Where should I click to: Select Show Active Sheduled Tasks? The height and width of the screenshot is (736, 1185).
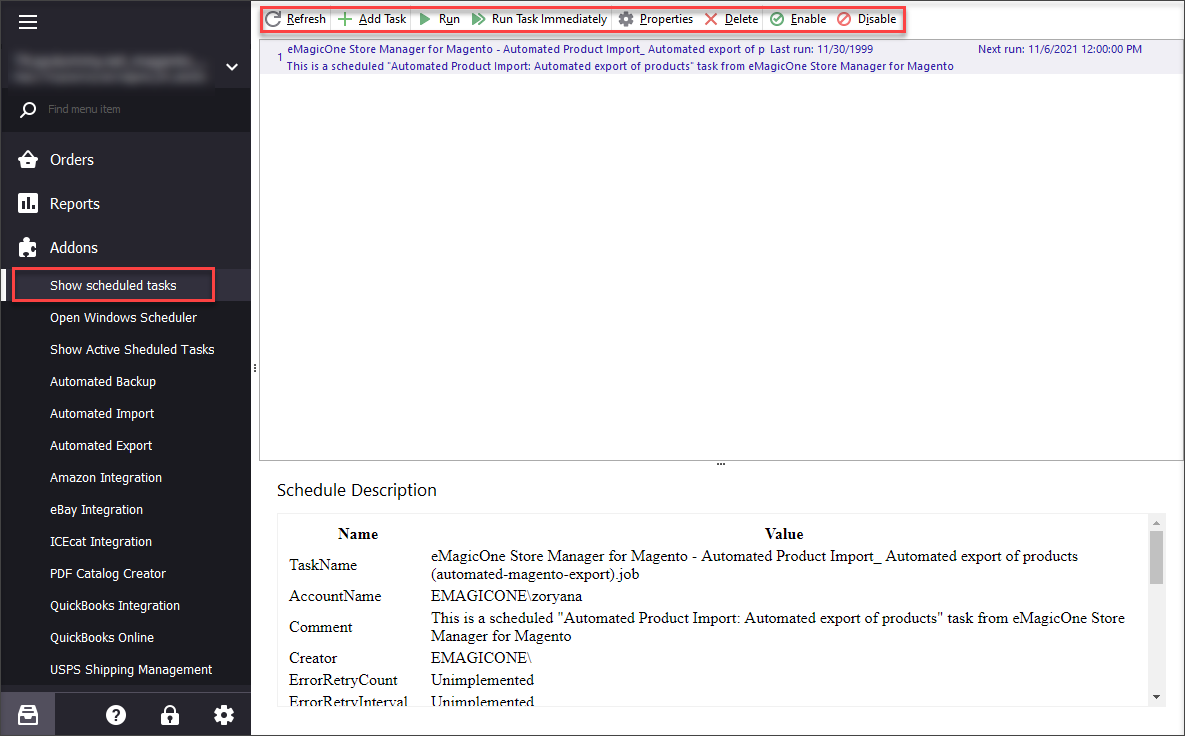click(132, 349)
